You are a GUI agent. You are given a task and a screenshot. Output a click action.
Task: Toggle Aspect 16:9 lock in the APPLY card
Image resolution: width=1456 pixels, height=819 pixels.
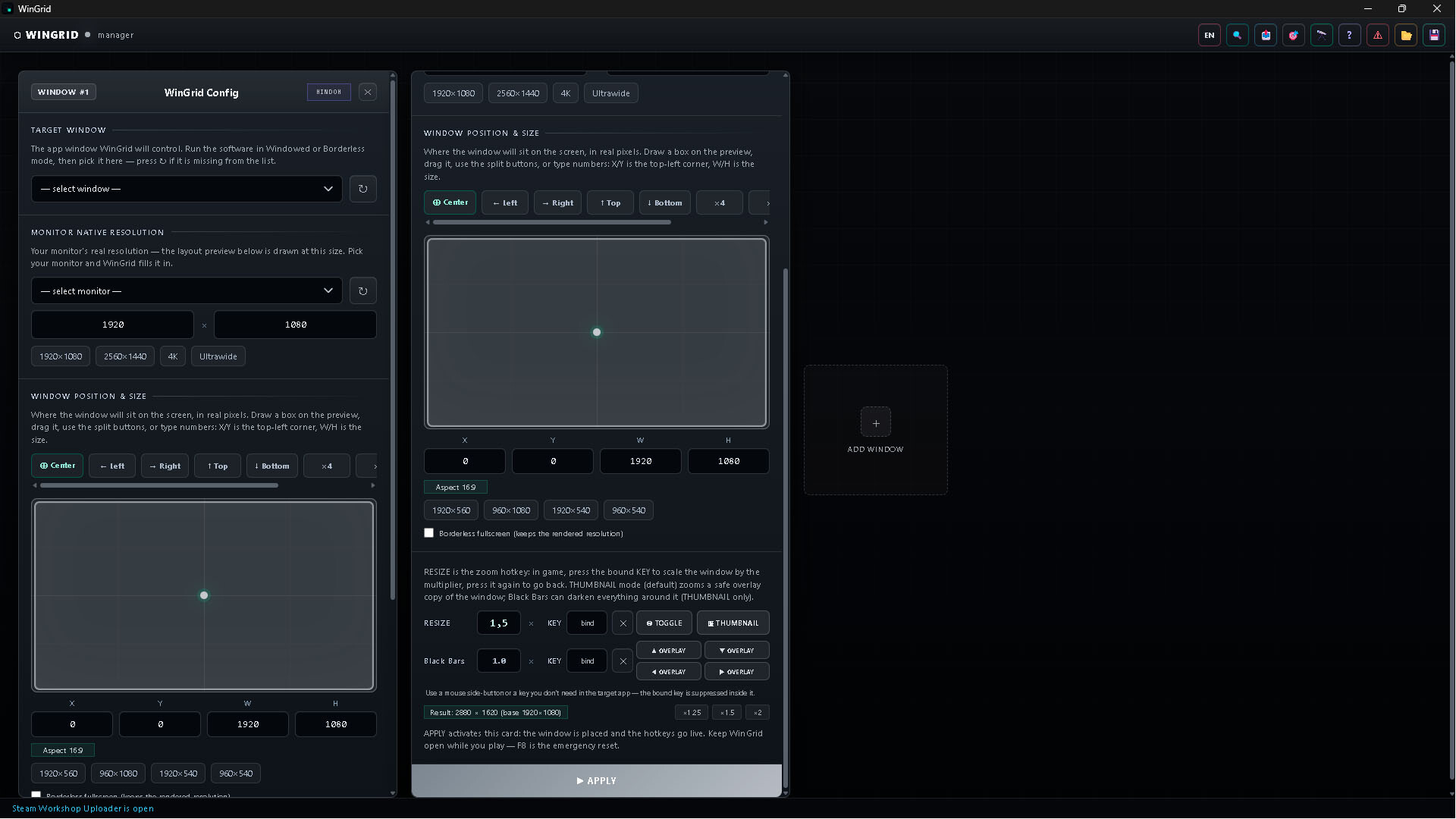click(x=456, y=488)
